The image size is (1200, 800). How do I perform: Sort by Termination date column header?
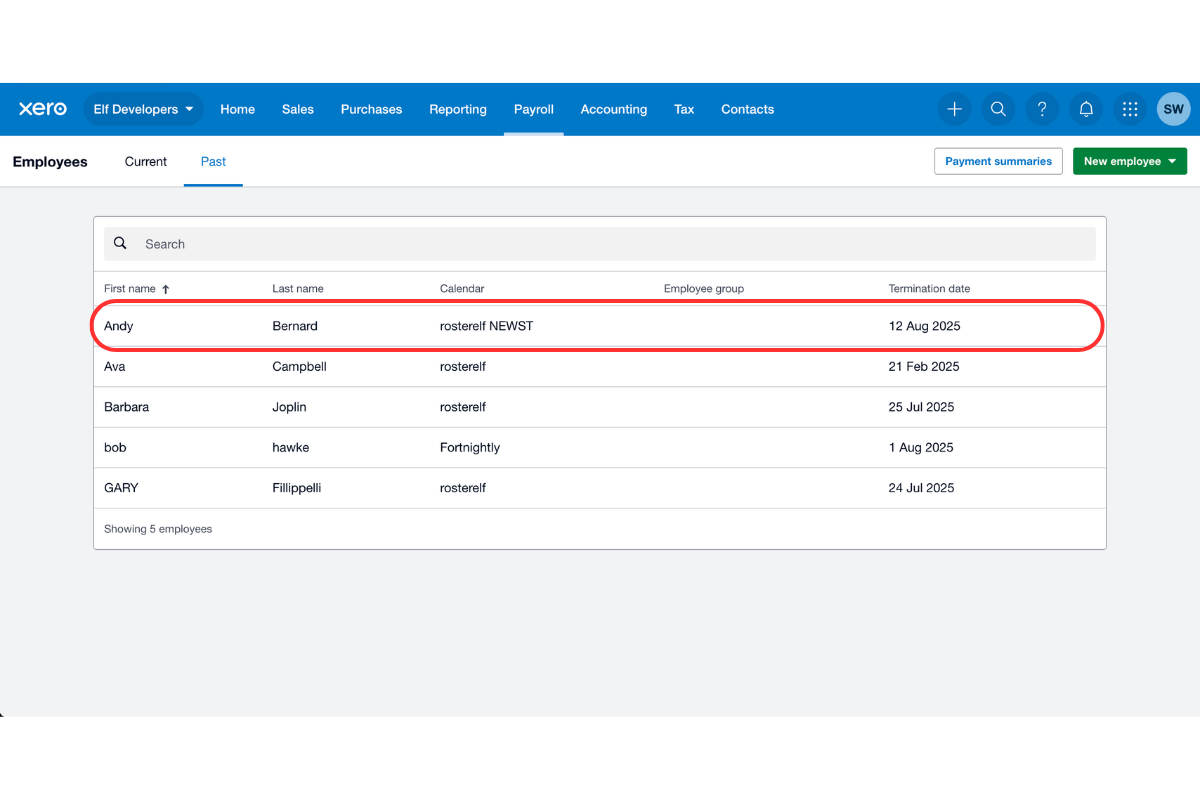pos(929,289)
